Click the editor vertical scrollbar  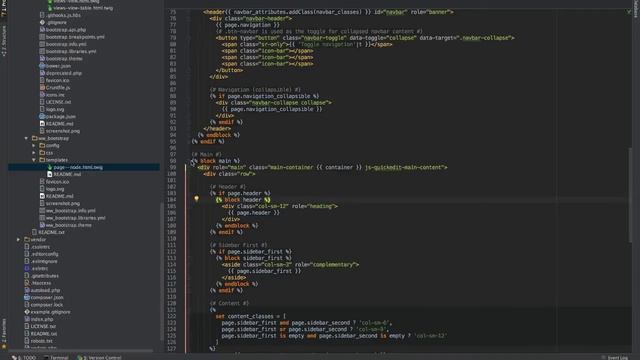pyautogui.click(x=630, y=196)
